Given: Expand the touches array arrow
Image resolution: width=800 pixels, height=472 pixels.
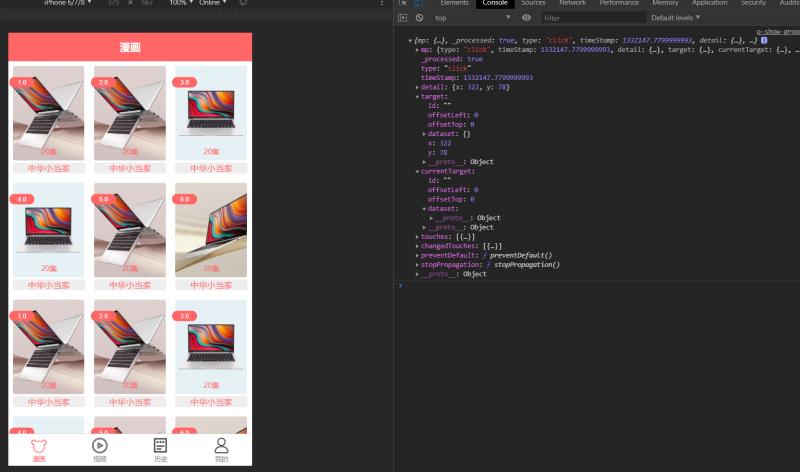Looking at the screenshot, I should [x=417, y=237].
